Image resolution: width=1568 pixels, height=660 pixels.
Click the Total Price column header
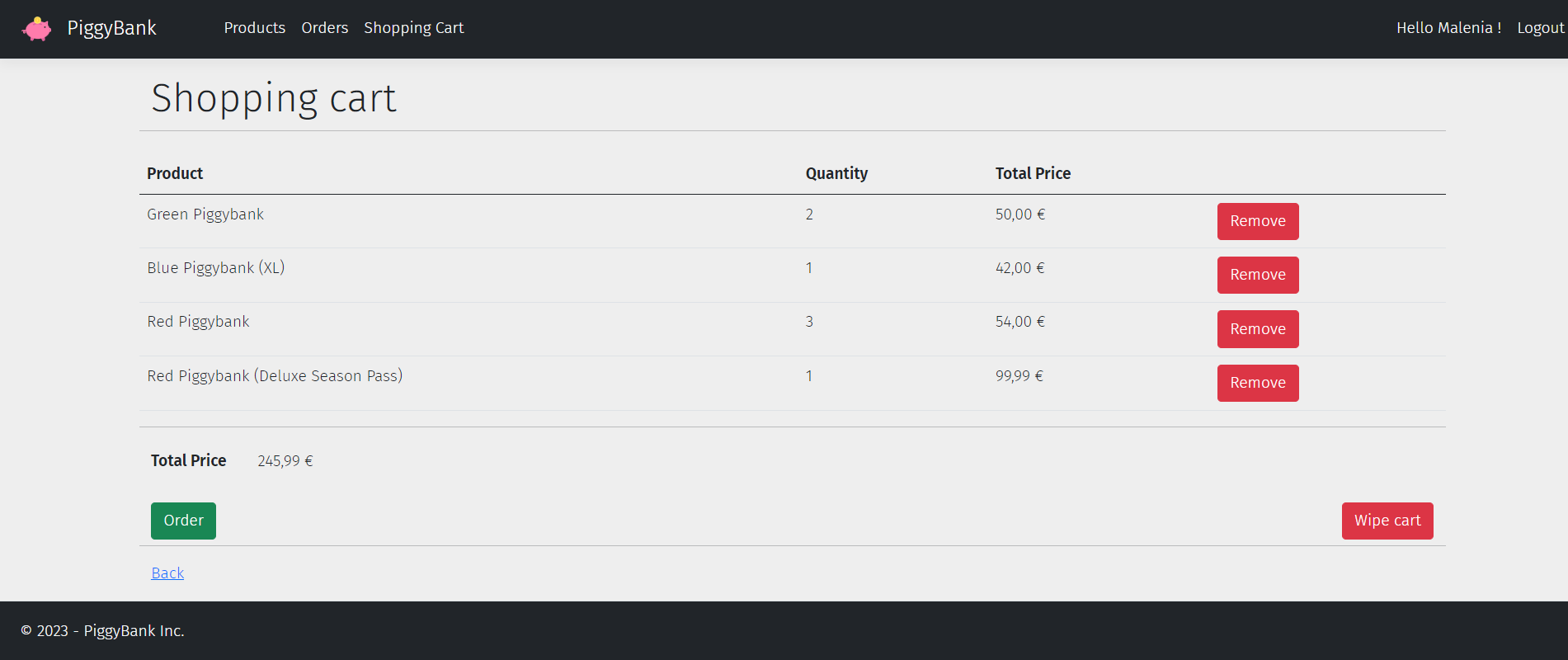(1033, 173)
